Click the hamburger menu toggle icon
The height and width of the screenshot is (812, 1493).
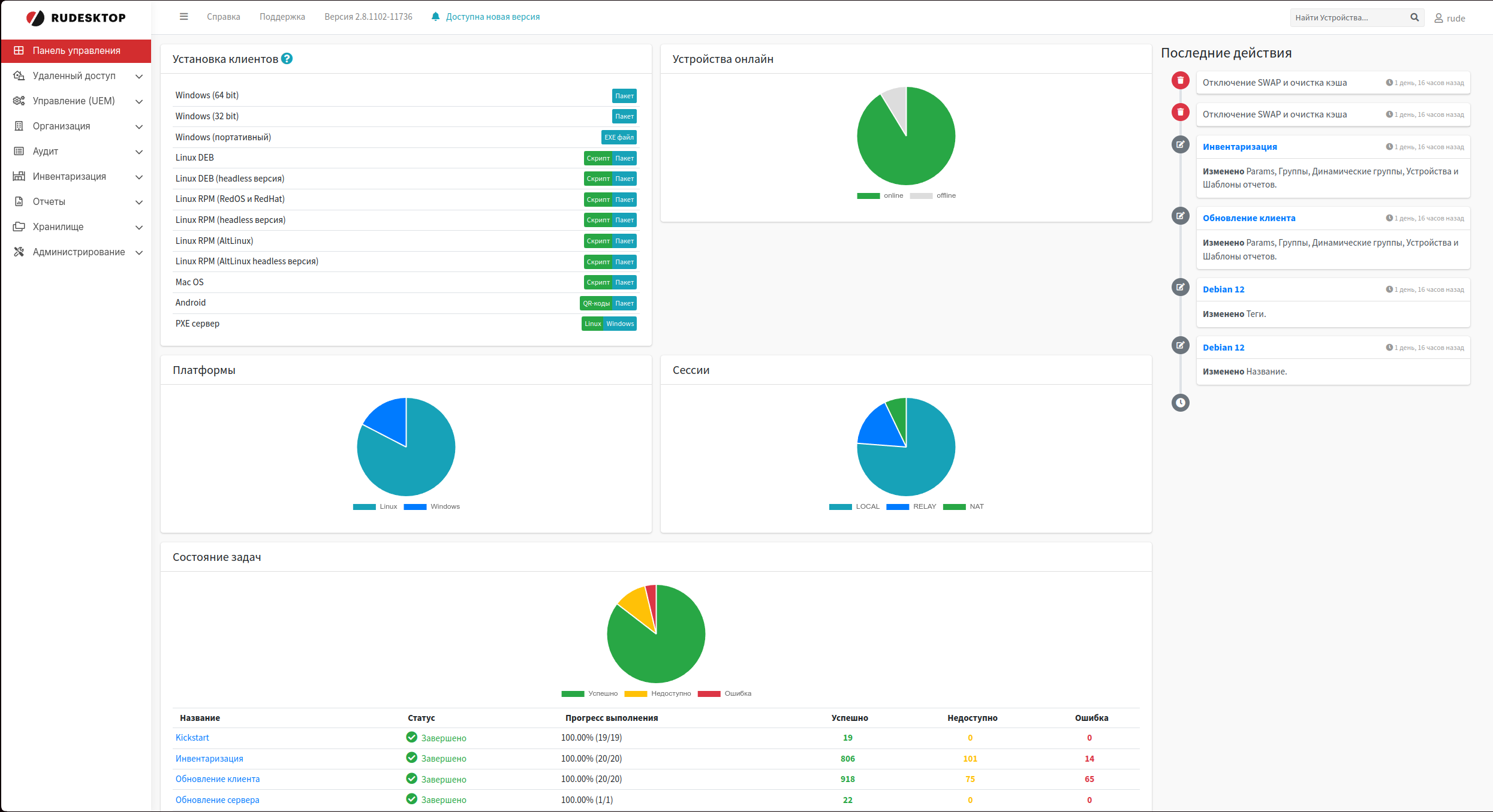(x=183, y=17)
